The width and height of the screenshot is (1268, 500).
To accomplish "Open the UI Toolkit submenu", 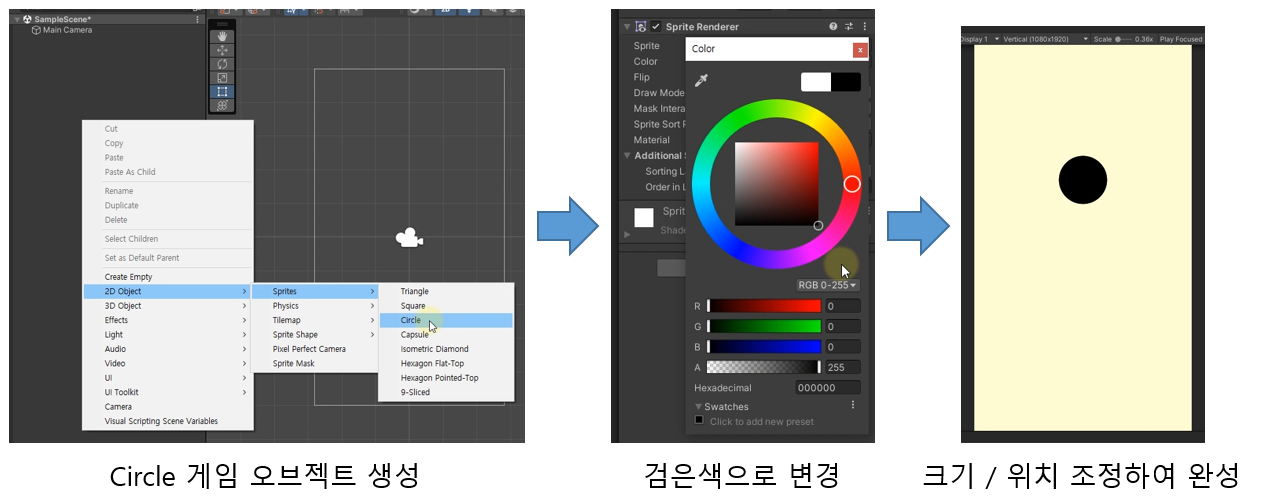I will (x=167, y=392).
